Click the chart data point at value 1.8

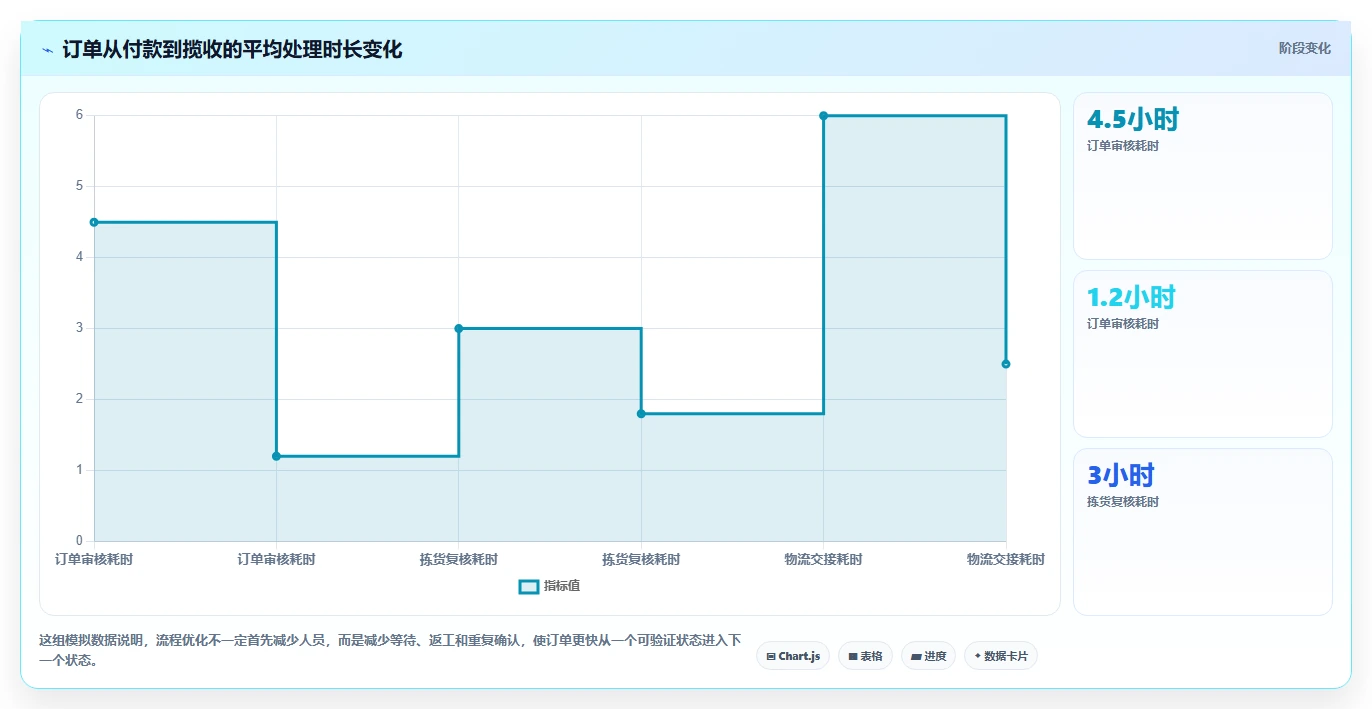[x=641, y=414]
